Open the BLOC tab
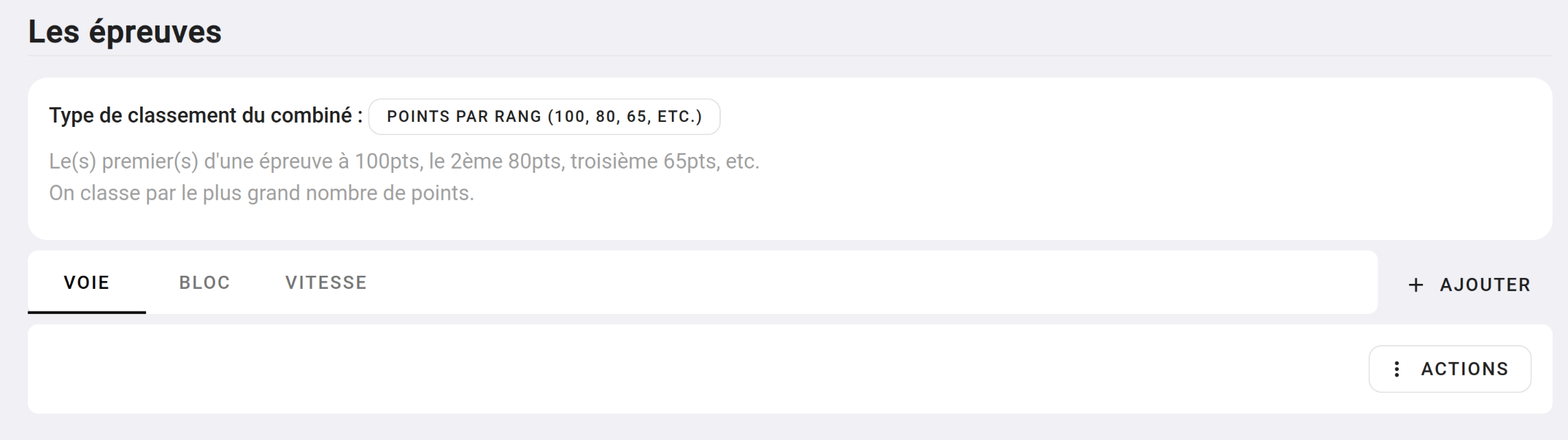Viewport: 1568px width, 440px height. [x=204, y=282]
